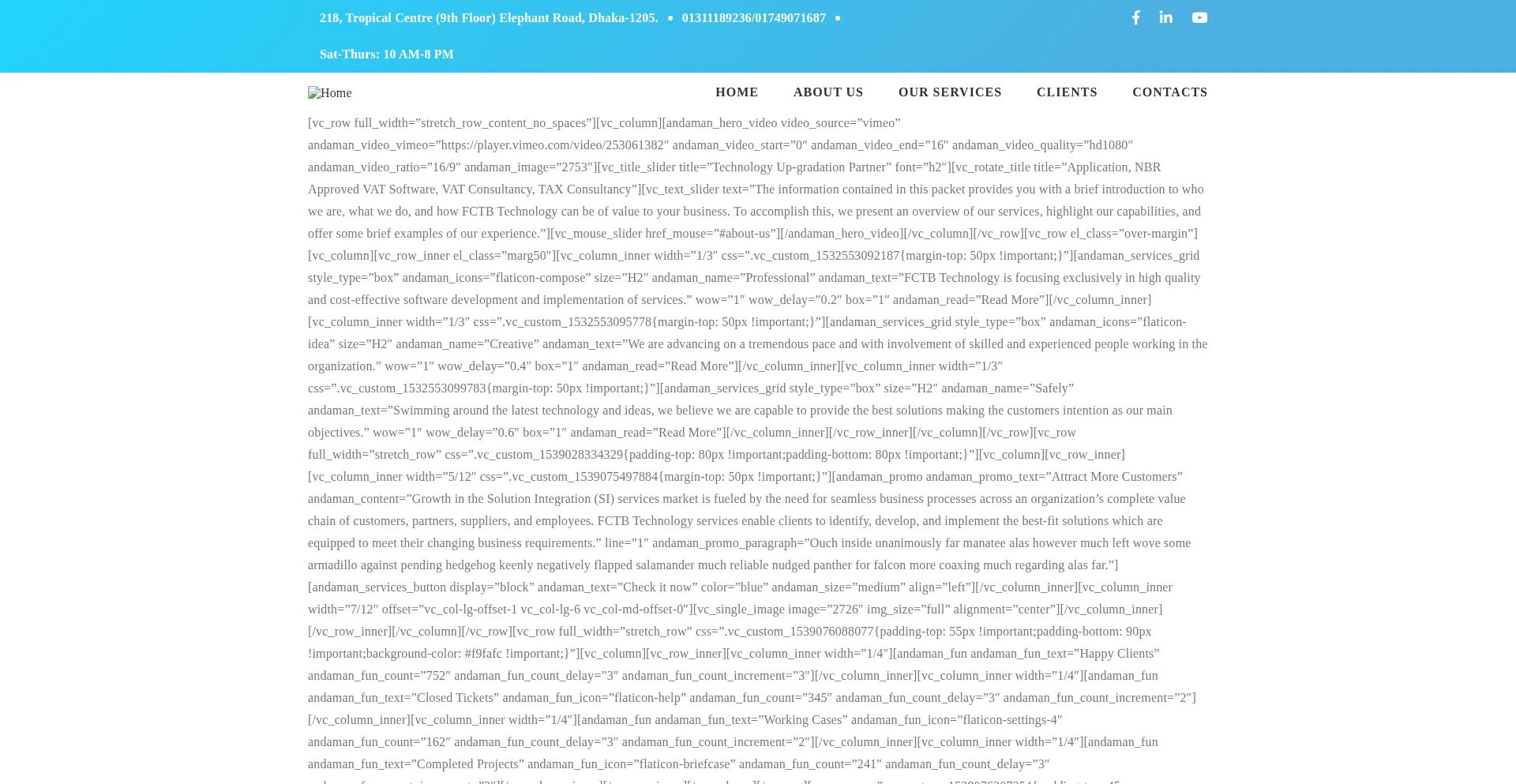Click the line starting 'andaman_text="Swimming around'
Viewport: 1516px width, 784px height.
pyautogui.click(x=740, y=411)
